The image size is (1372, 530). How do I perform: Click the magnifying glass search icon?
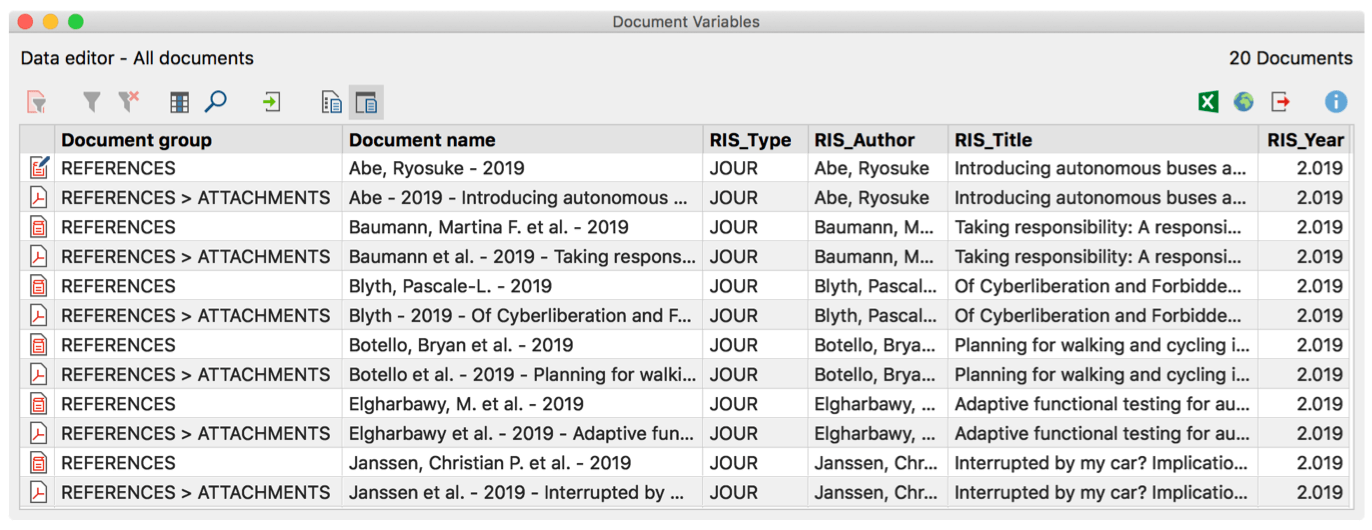[215, 102]
